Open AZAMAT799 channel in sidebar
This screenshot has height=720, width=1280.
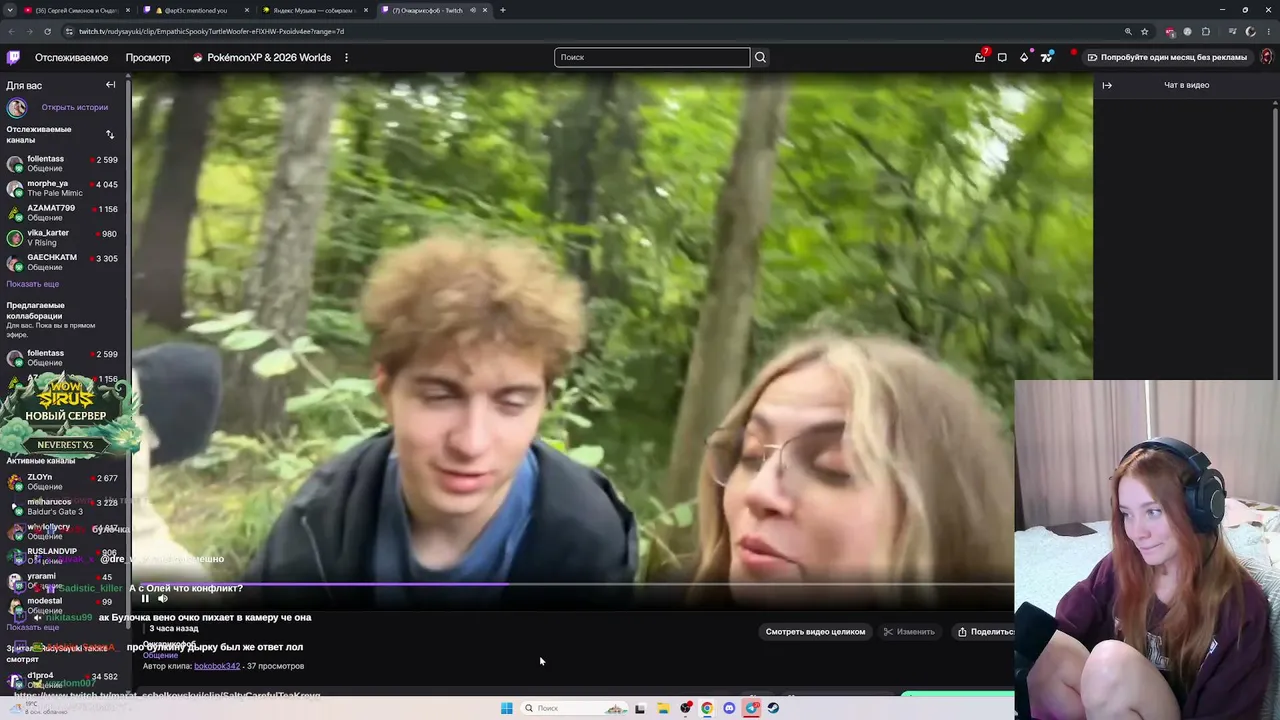click(62, 213)
